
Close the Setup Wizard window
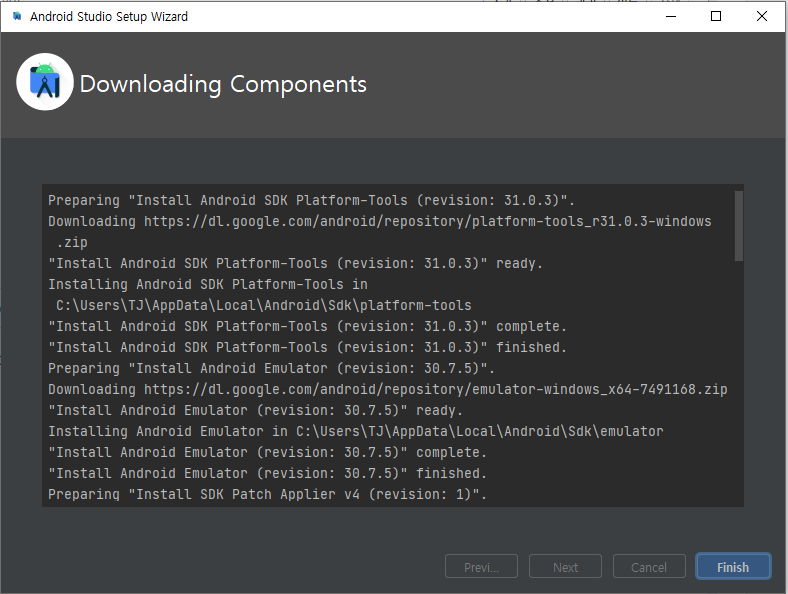(761, 16)
